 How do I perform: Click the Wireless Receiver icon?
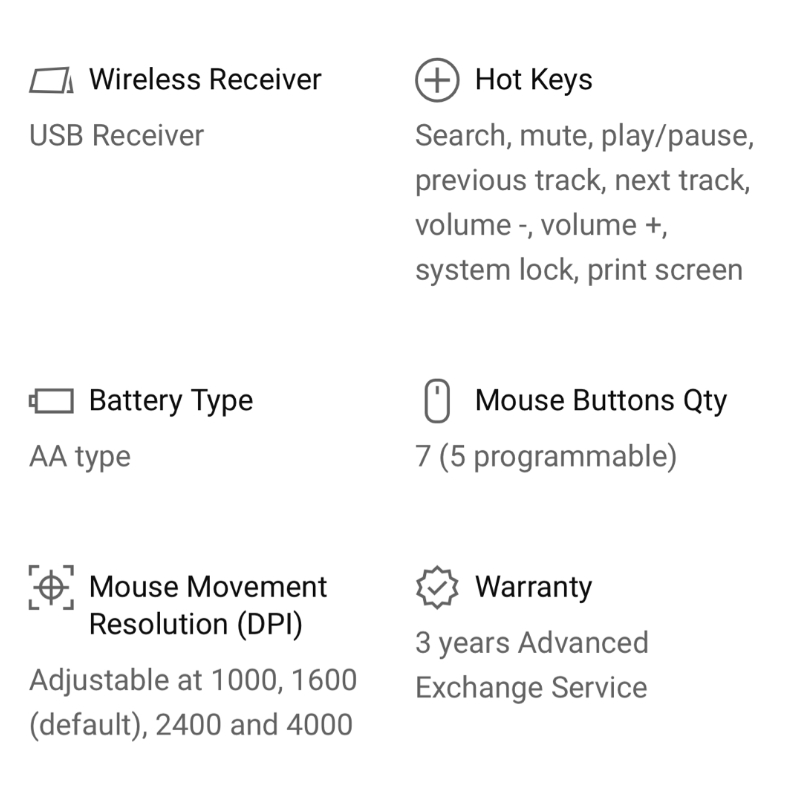[x=52, y=80]
